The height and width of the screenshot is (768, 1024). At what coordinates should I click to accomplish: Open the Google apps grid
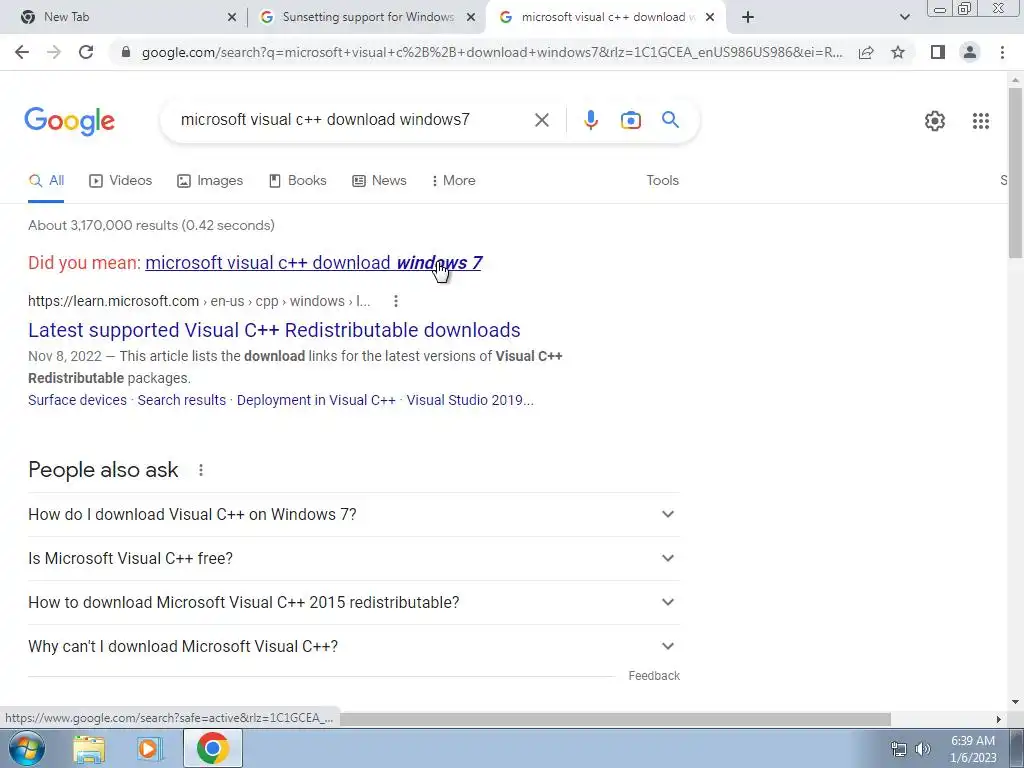pyautogui.click(x=980, y=121)
